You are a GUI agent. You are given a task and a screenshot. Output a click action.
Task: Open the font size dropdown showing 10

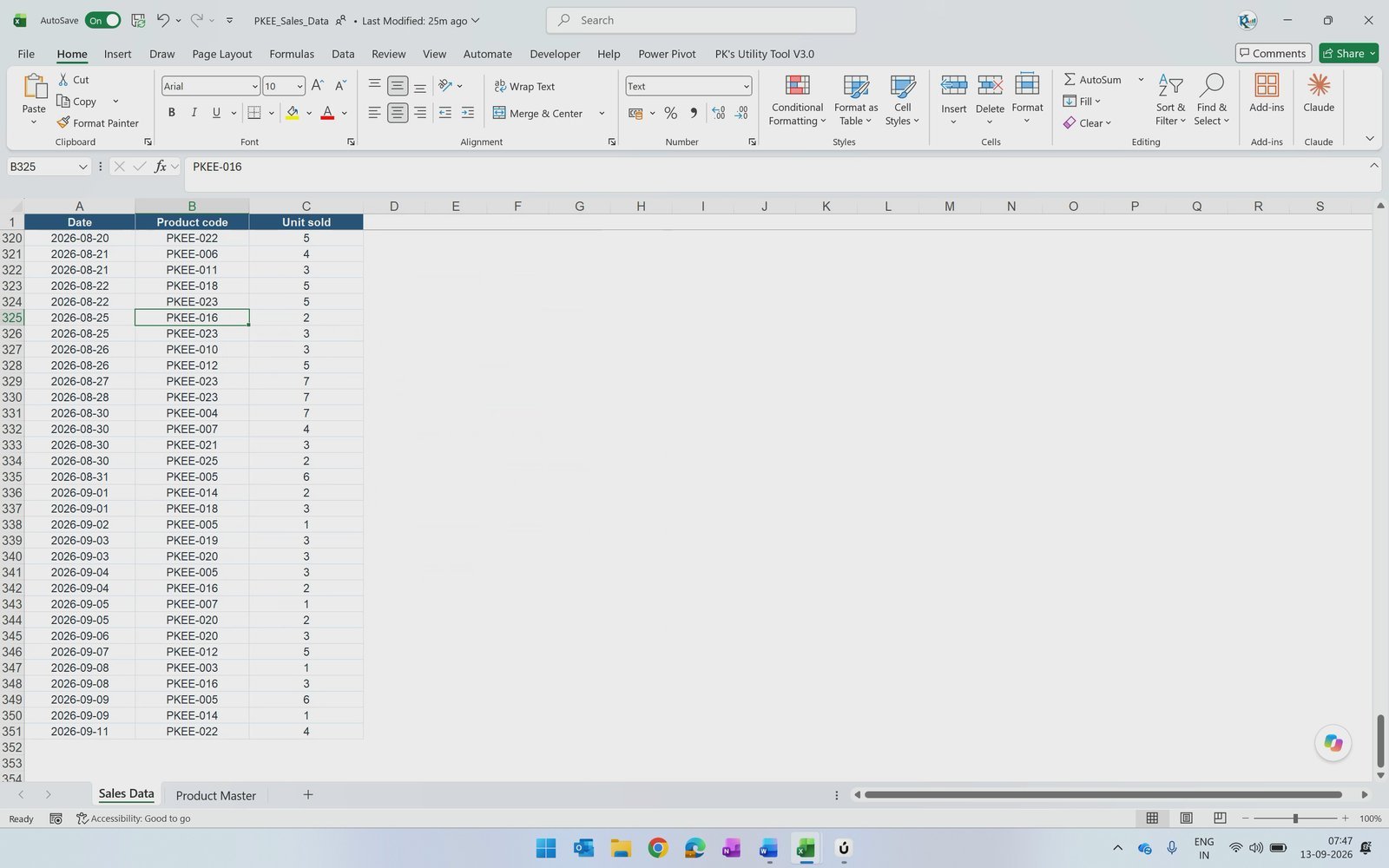click(300, 86)
